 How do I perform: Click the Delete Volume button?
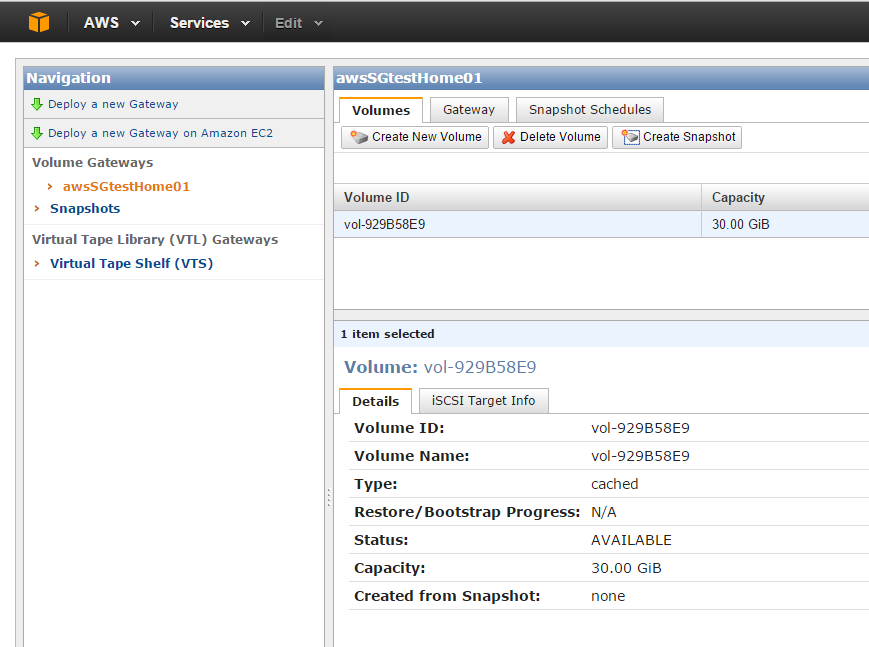(550, 137)
